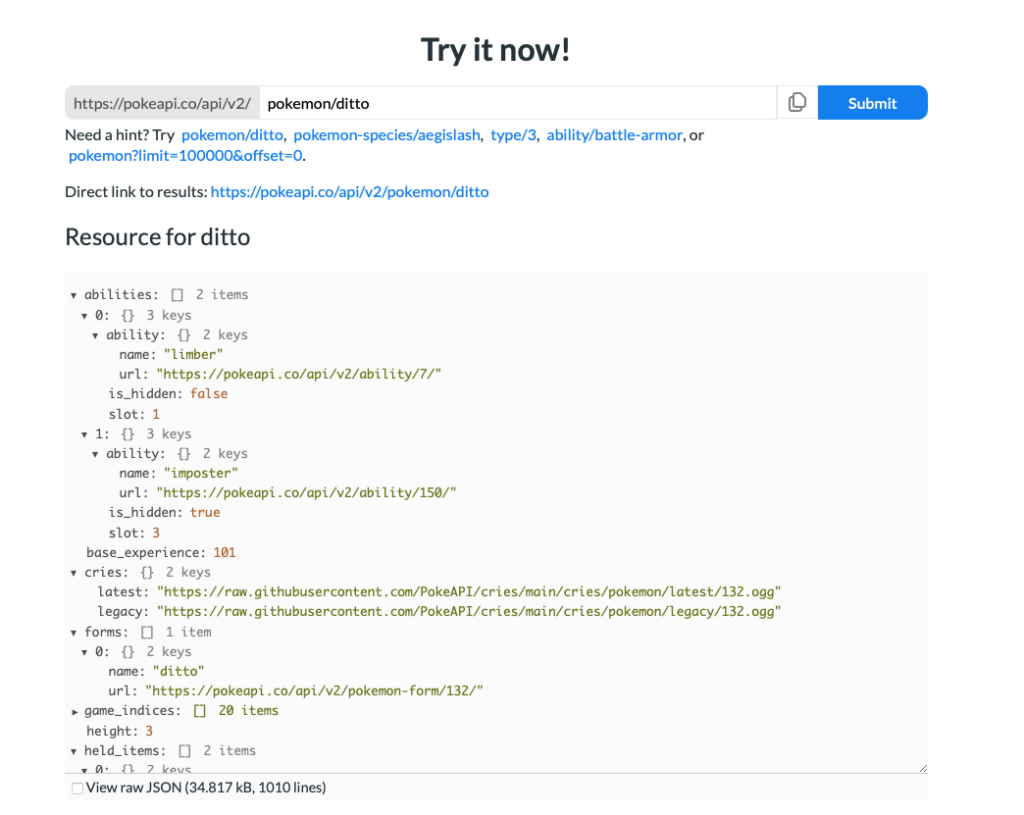This screenshot has height=815, width=1024.
Task: Follow the direct link to ditto results
Action: click(x=349, y=192)
